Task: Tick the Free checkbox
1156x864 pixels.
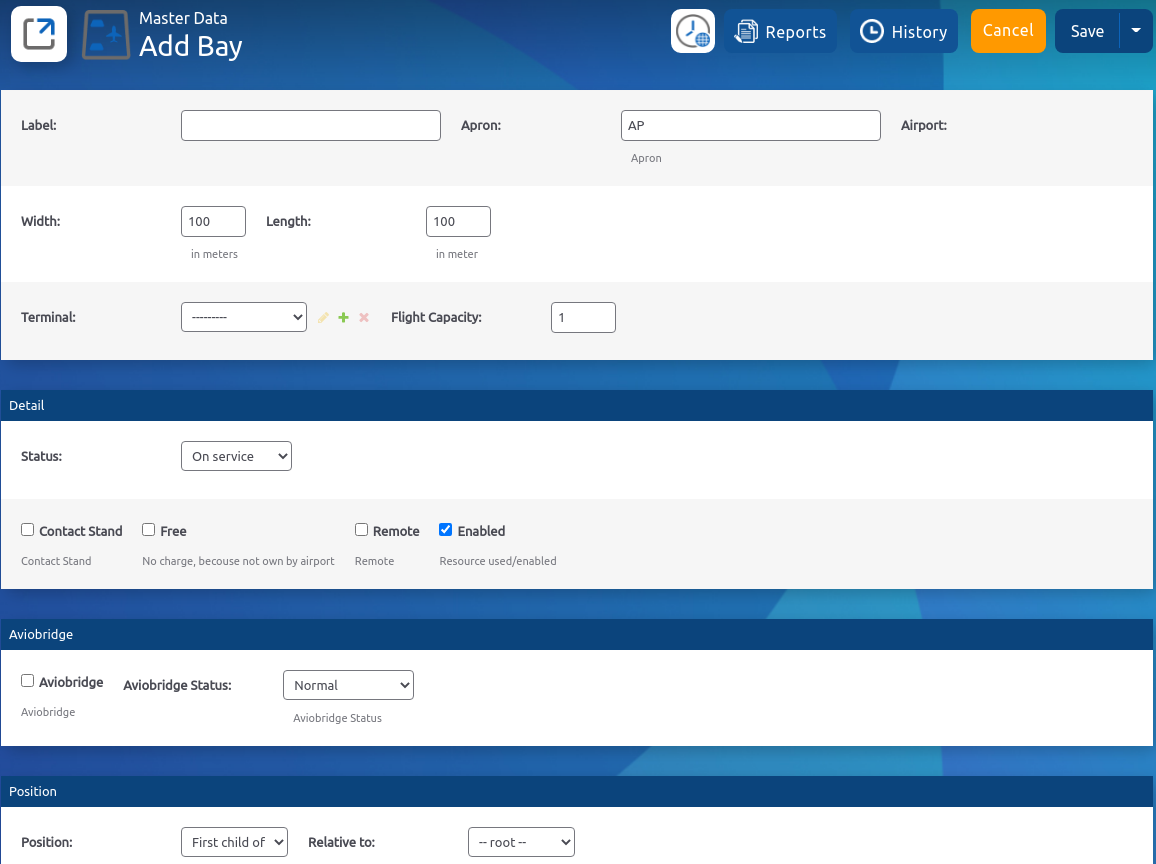Action: point(149,530)
